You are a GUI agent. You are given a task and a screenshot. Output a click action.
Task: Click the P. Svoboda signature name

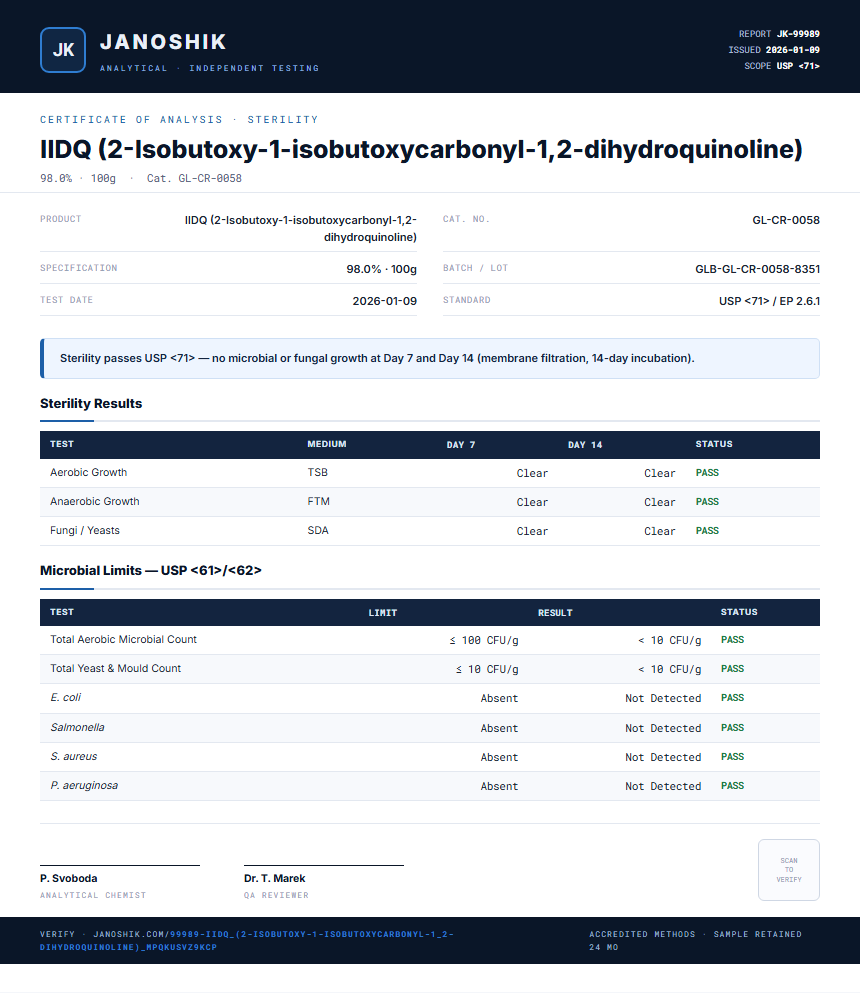(x=68, y=878)
